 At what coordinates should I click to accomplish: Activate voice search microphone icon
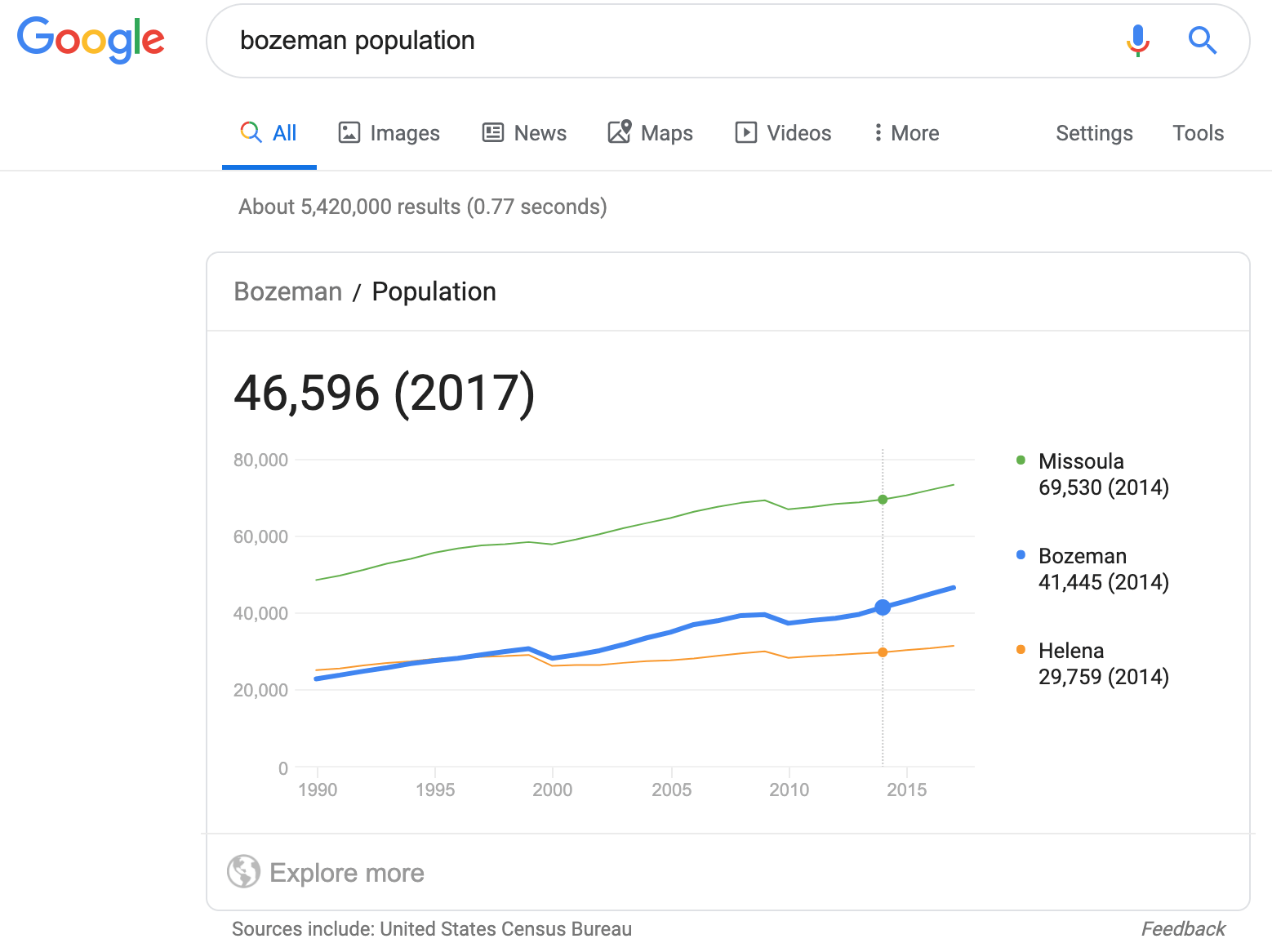point(1137,40)
